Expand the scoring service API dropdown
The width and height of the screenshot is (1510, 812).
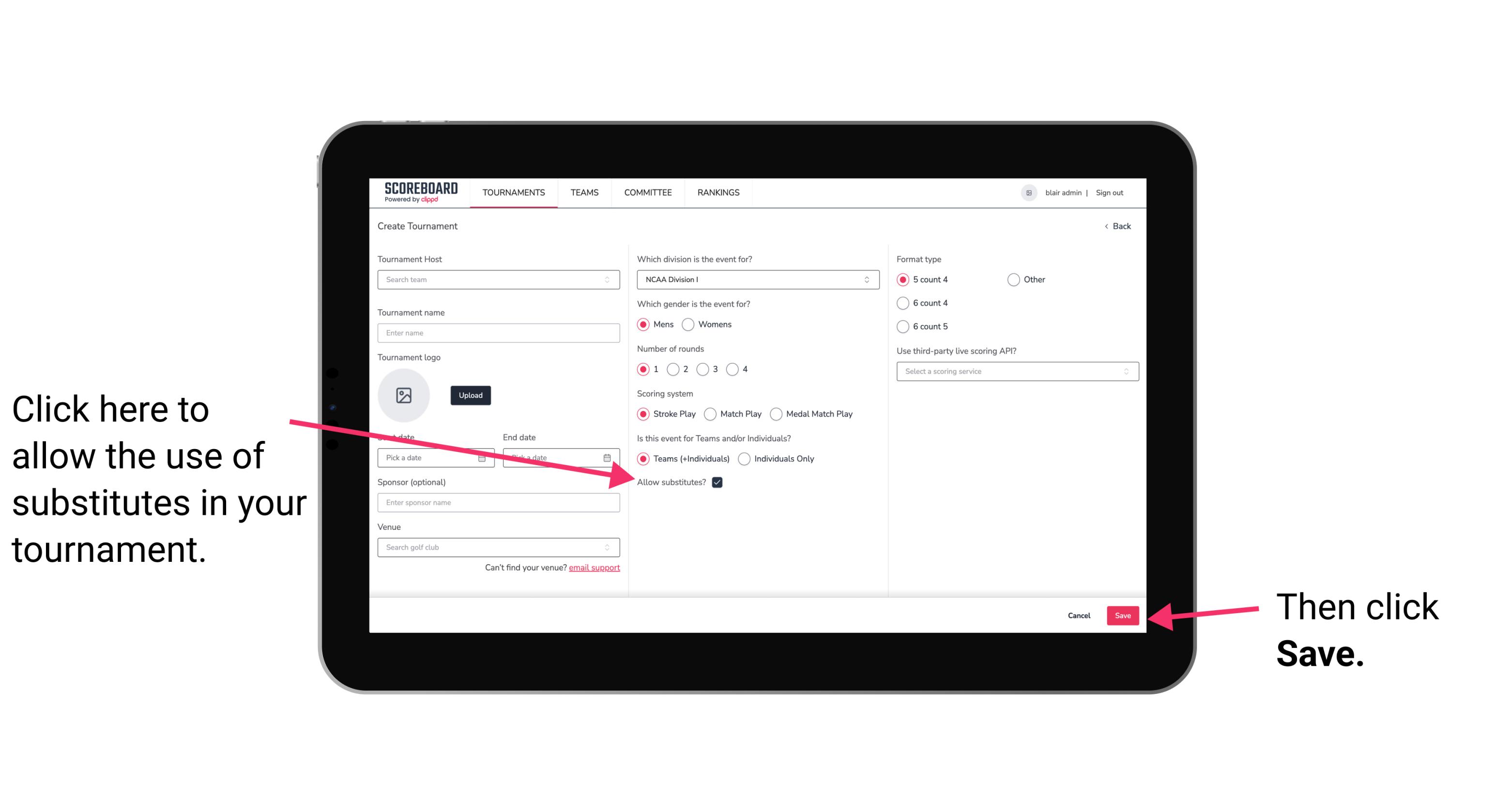[x=1014, y=371]
